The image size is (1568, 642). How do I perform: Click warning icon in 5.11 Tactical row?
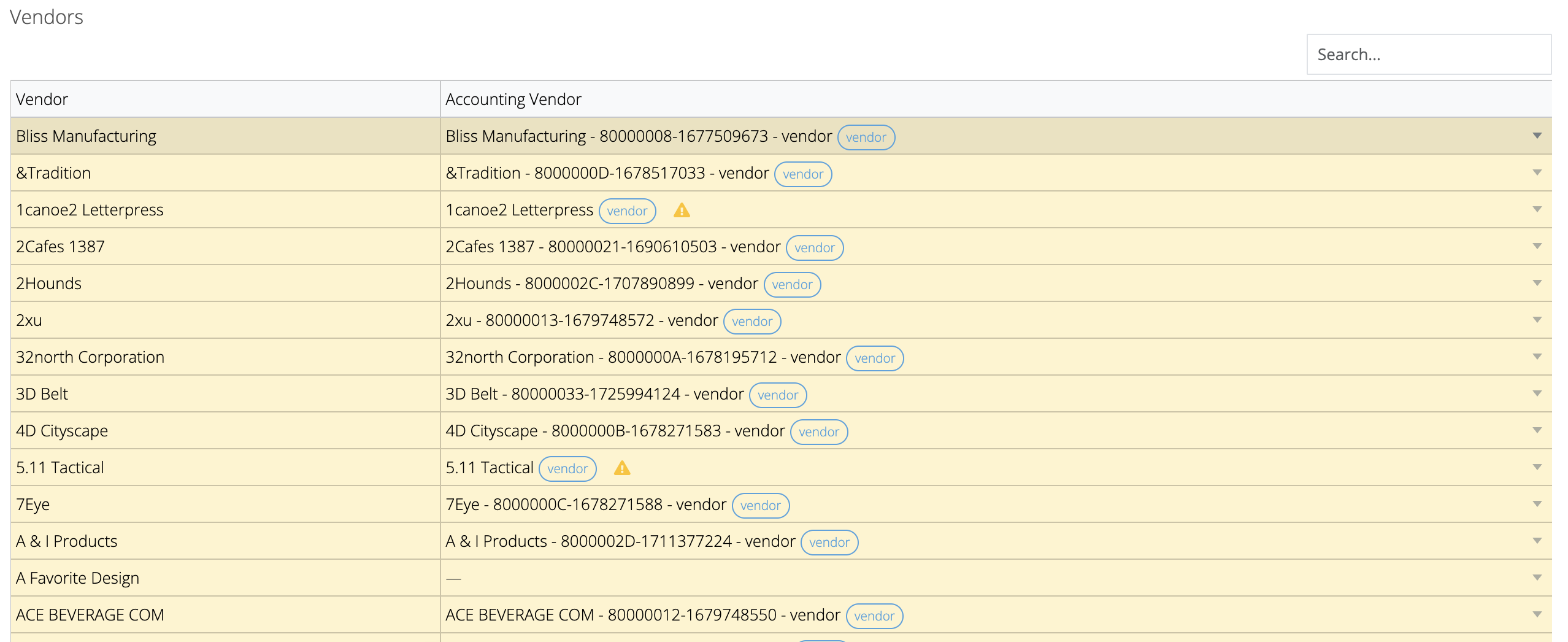tap(622, 468)
